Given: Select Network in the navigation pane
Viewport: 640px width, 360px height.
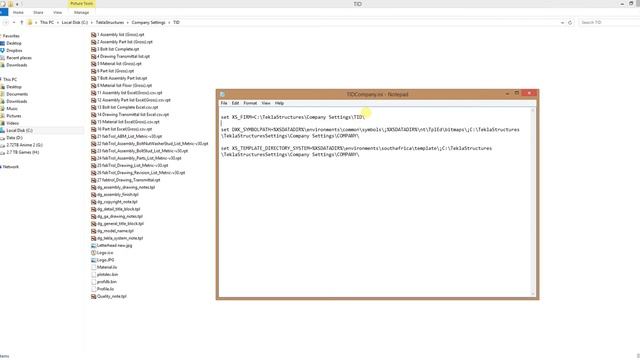Looking at the screenshot, I should pos(11,167).
